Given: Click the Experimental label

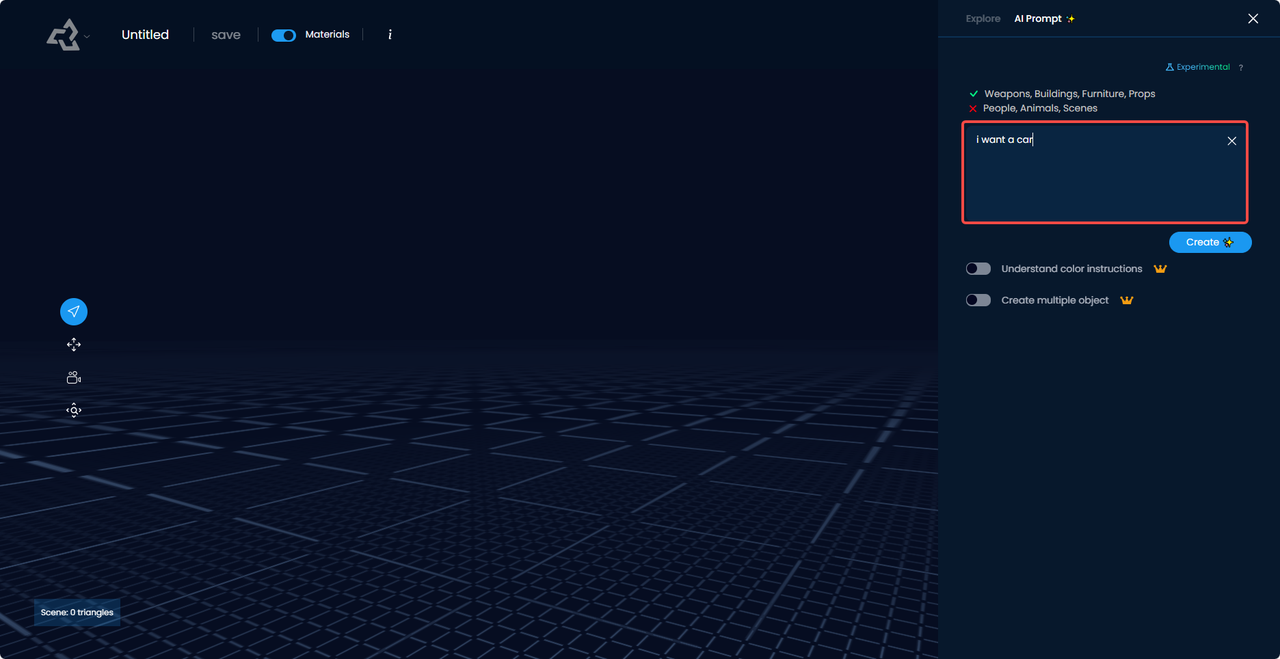Looking at the screenshot, I should tap(1198, 67).
